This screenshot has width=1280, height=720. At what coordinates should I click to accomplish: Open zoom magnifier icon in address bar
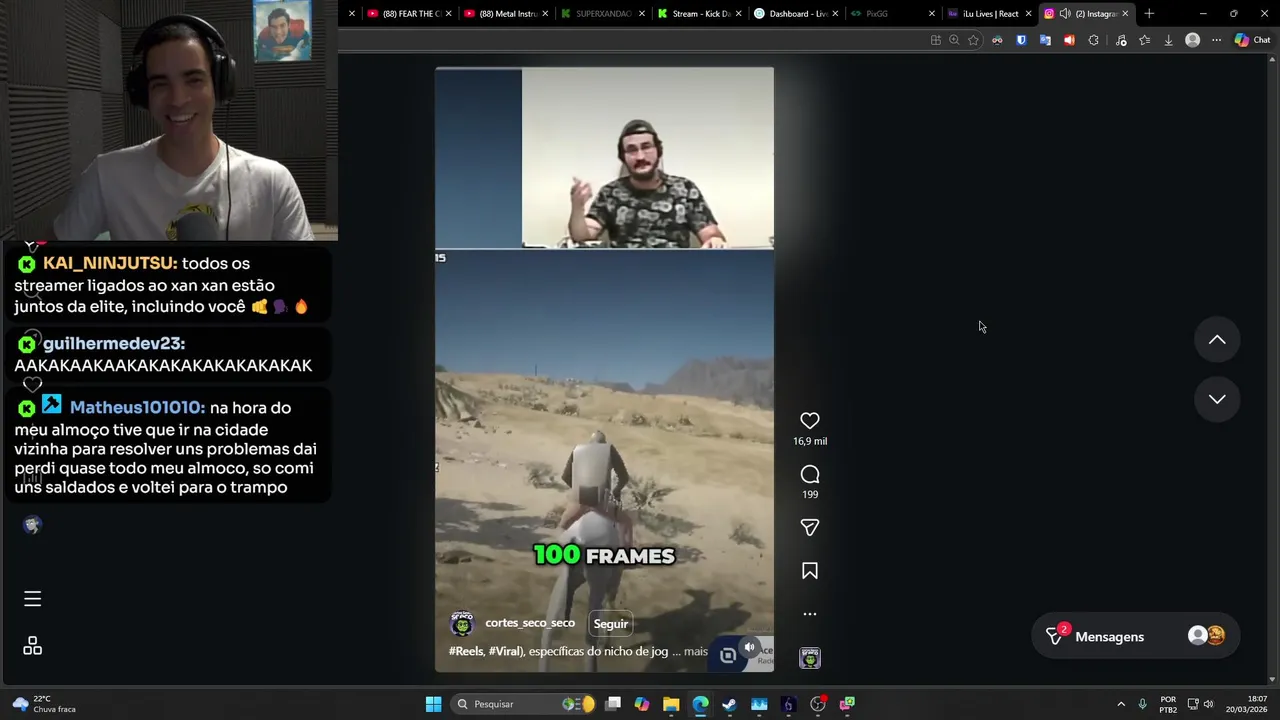pyautogui.click(x=954, y=40)
